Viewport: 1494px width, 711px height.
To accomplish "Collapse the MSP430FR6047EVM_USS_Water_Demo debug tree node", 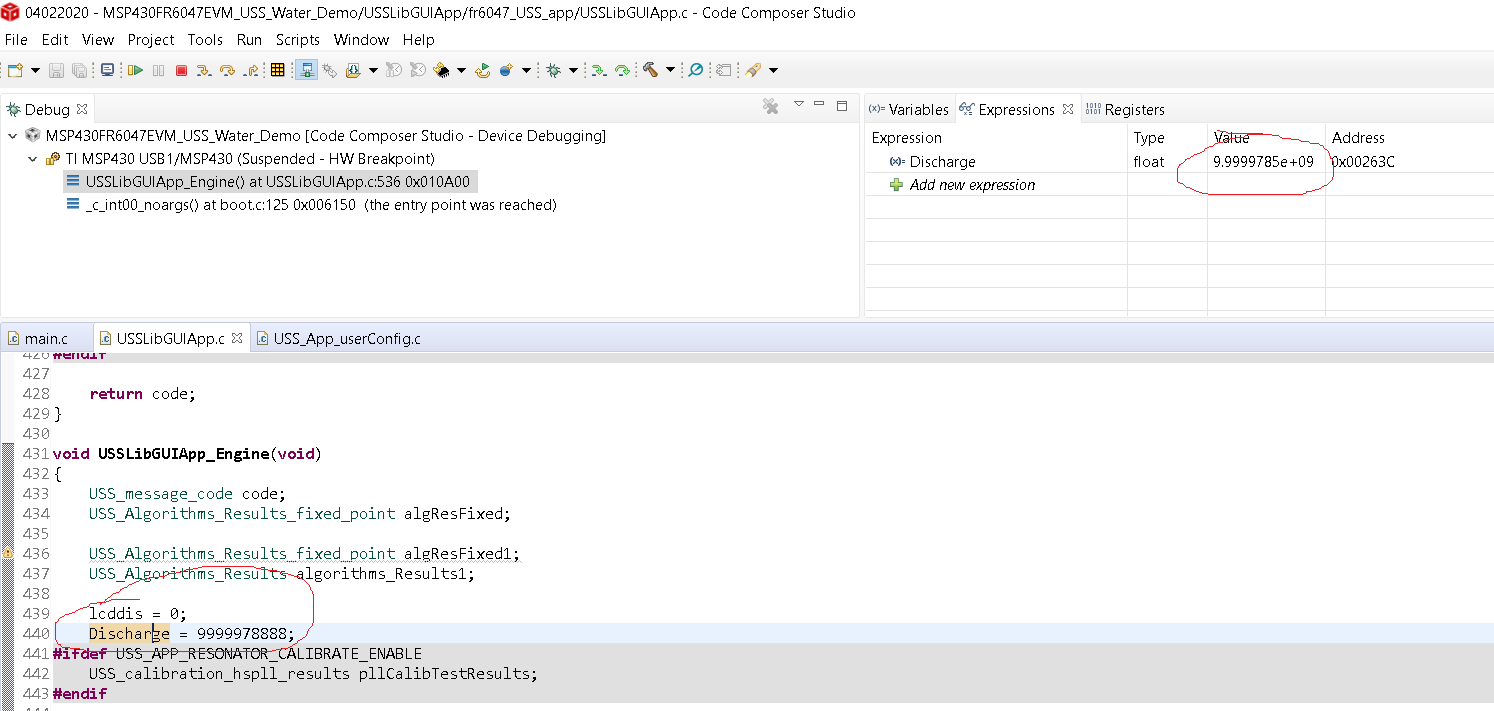I will [12, 135].
